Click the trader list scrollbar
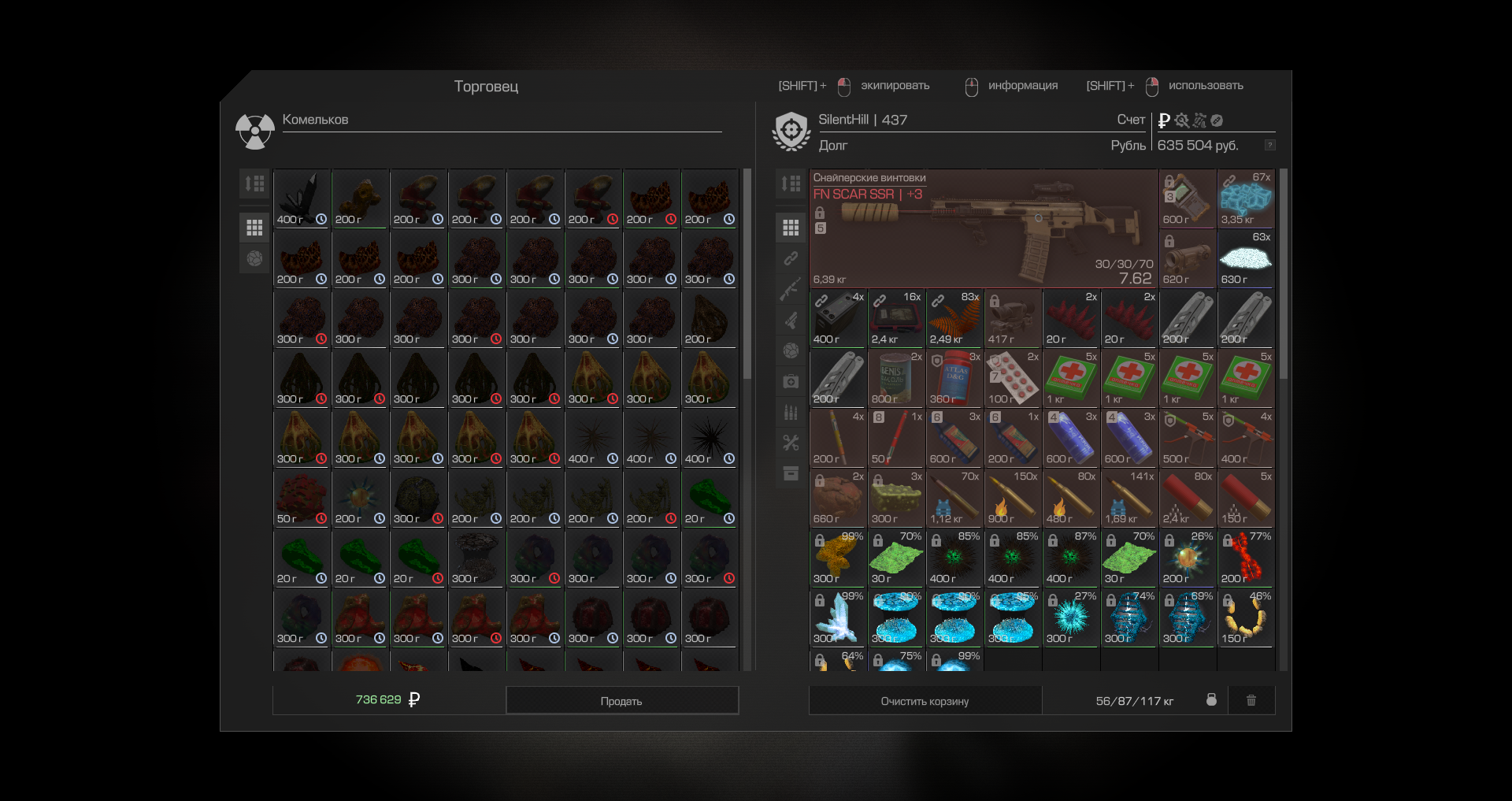 point(747,274)
